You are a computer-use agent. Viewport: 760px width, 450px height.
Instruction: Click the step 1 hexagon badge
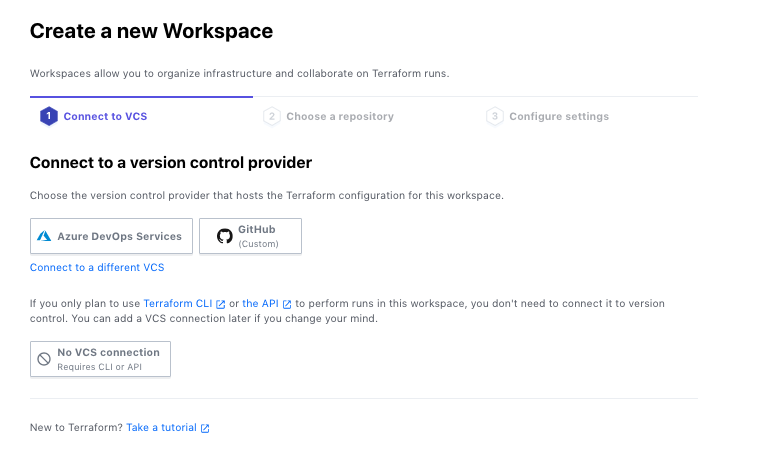click(x=48, y=117)
